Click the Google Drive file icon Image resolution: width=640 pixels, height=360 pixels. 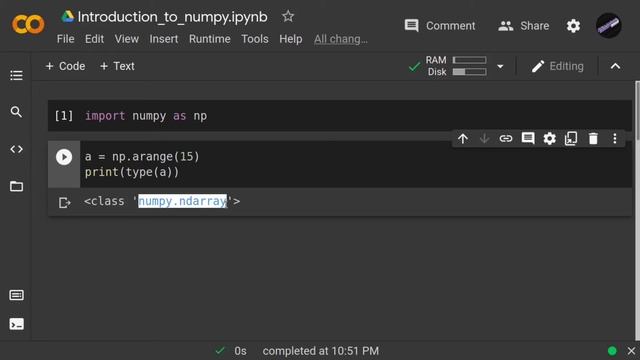point(67,17)
